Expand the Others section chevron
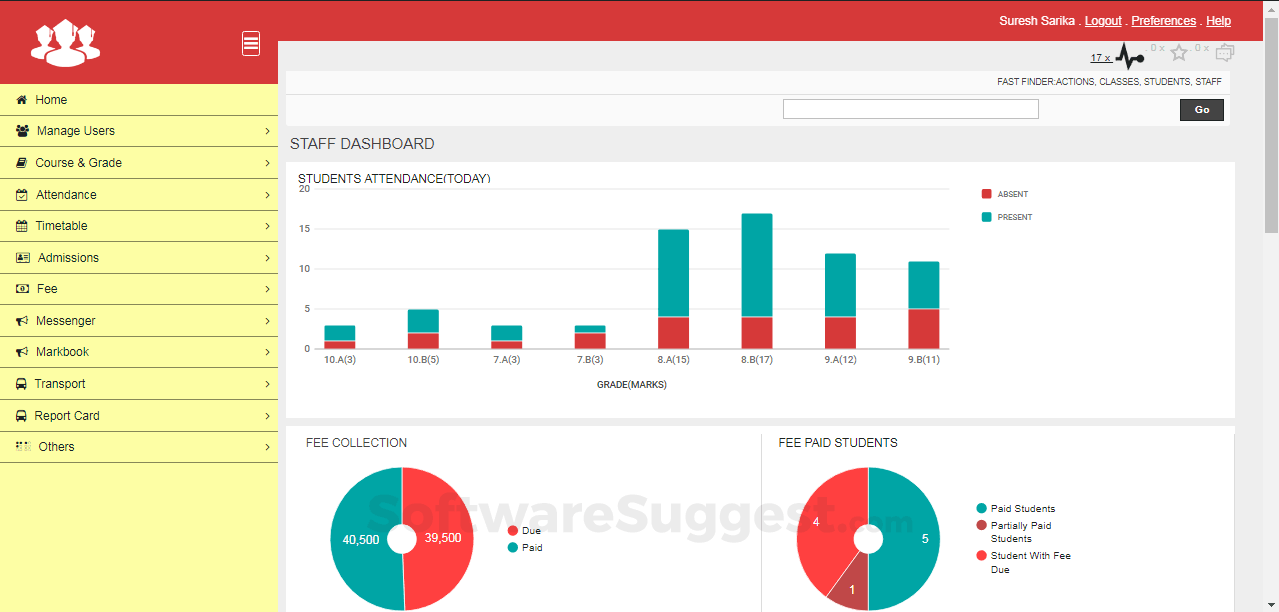The image size is (1279, 612). (268, 446)
